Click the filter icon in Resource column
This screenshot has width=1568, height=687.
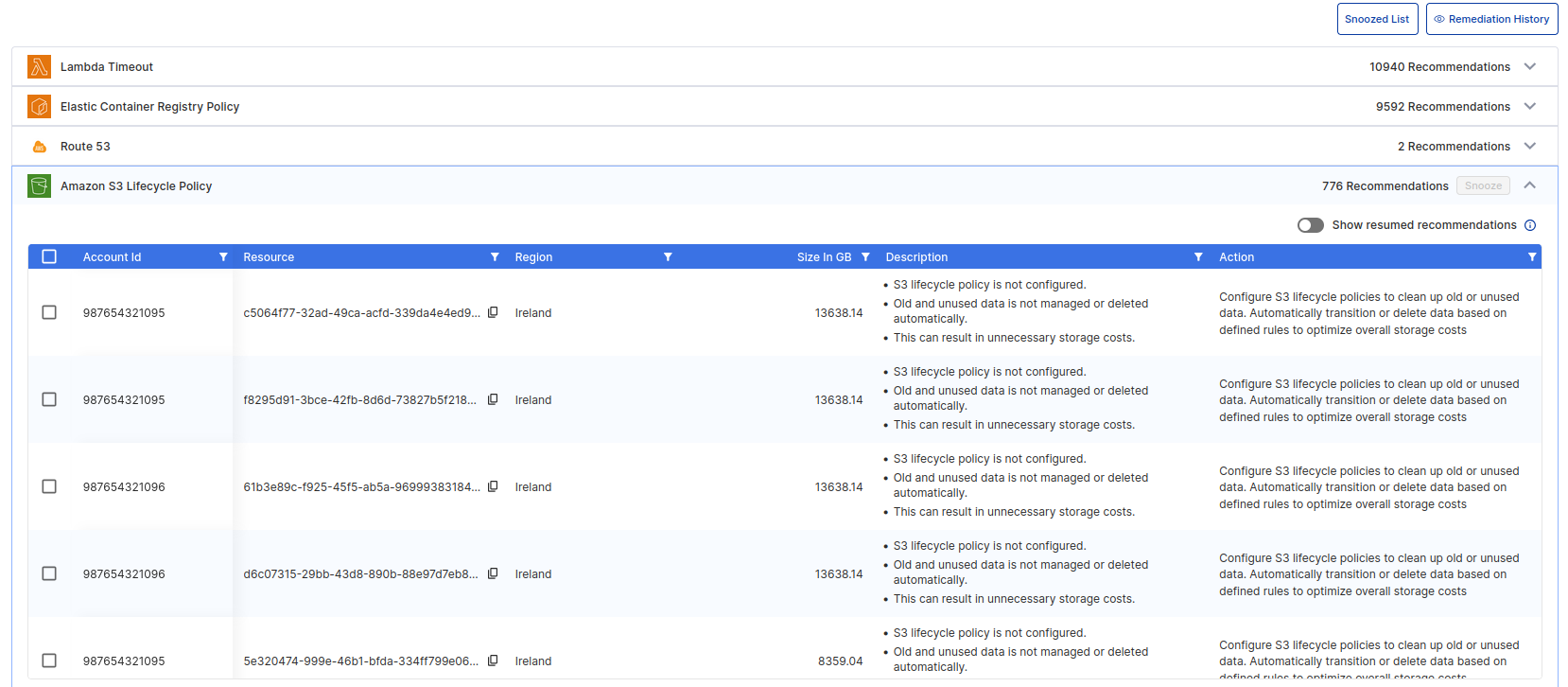495,257
